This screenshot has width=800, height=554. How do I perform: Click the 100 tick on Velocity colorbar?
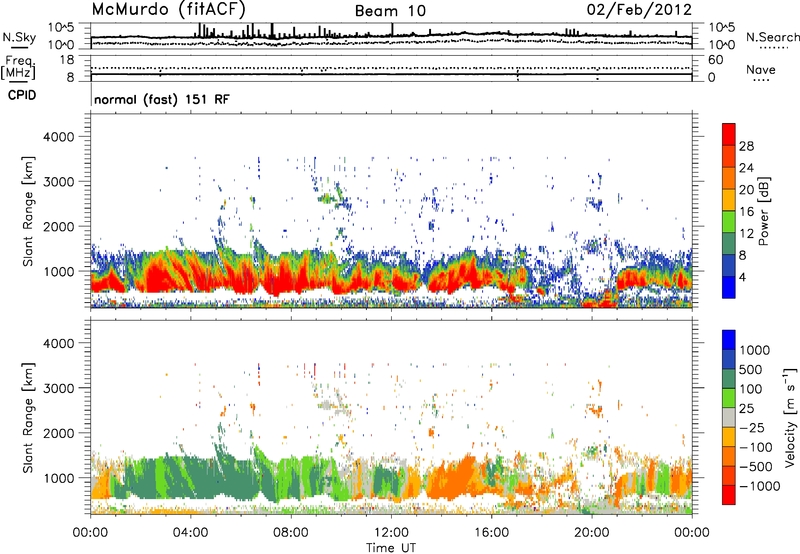pos(750,389)
